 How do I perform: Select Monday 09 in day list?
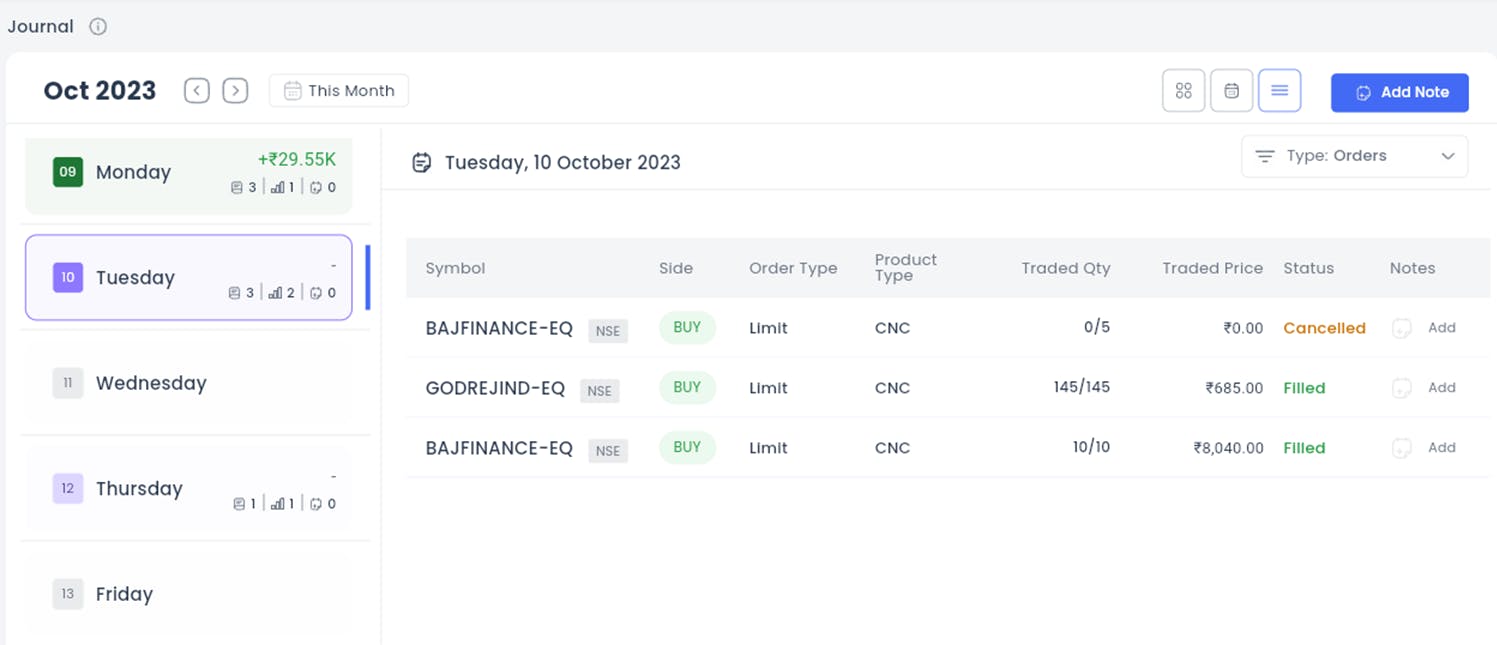[x=189, y=173]
